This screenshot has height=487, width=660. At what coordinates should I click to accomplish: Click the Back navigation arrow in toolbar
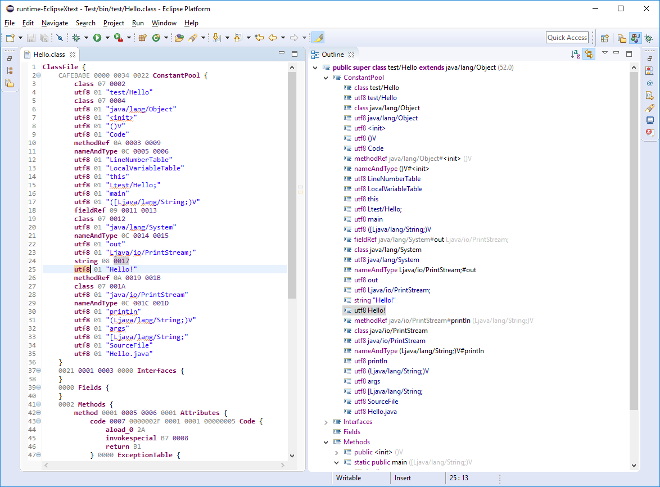[x=272, y=37]
